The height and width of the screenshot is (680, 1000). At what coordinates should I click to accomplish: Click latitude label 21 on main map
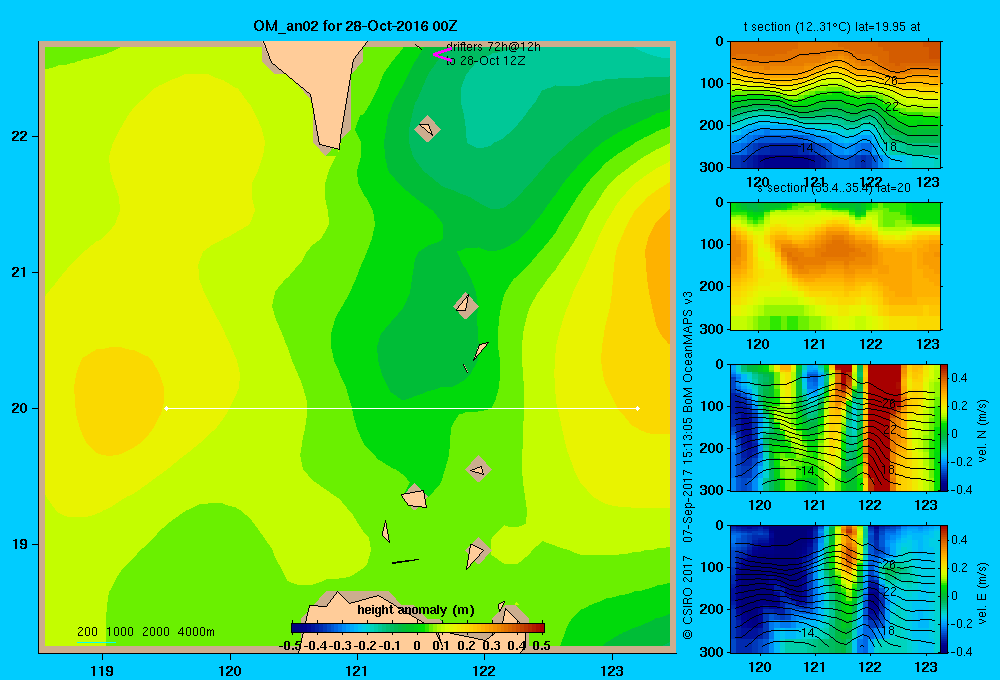pyautogui.click(x=20, y=272)
